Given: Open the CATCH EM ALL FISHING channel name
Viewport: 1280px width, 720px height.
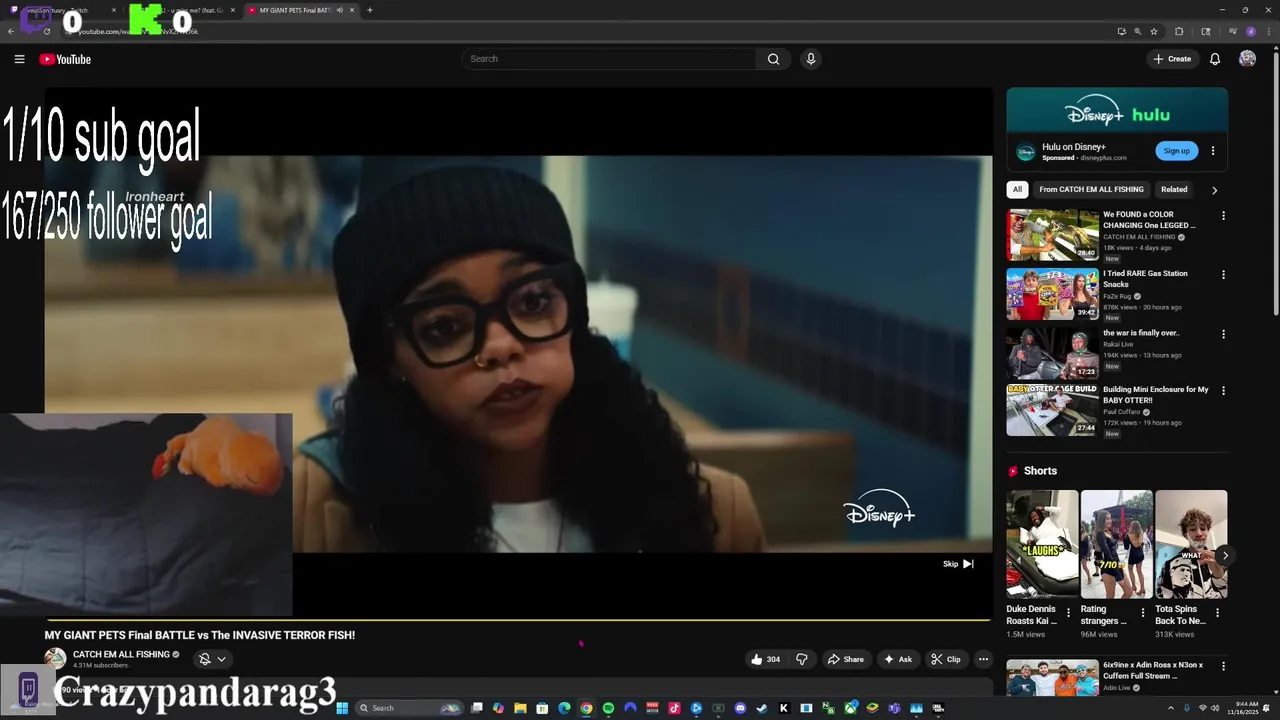Looking at the screenshot, I should click(x=121, y=655).
